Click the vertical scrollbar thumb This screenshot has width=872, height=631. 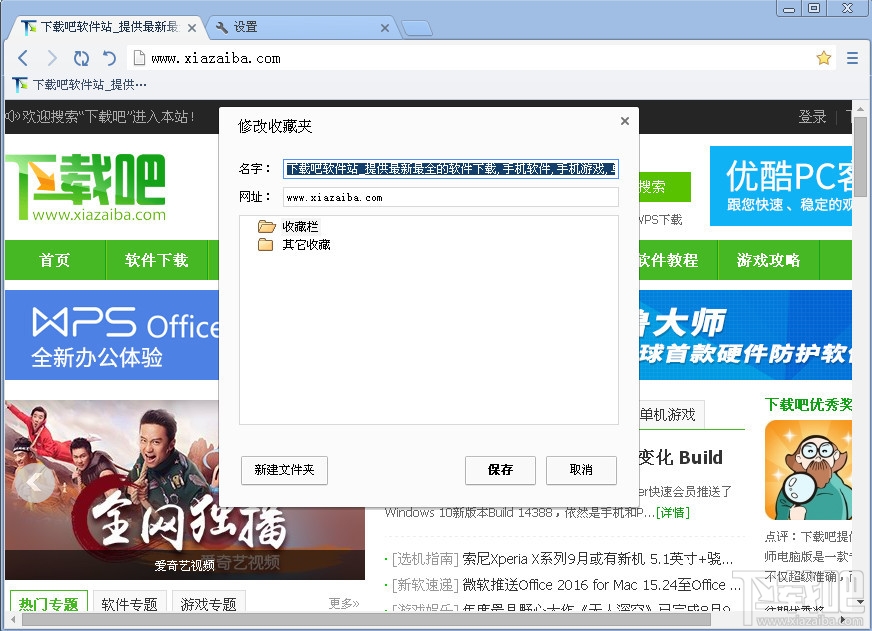860,157
